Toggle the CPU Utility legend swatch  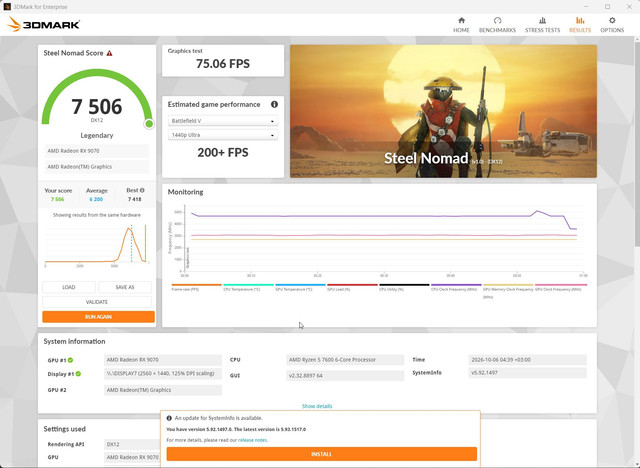click(404, 285)
